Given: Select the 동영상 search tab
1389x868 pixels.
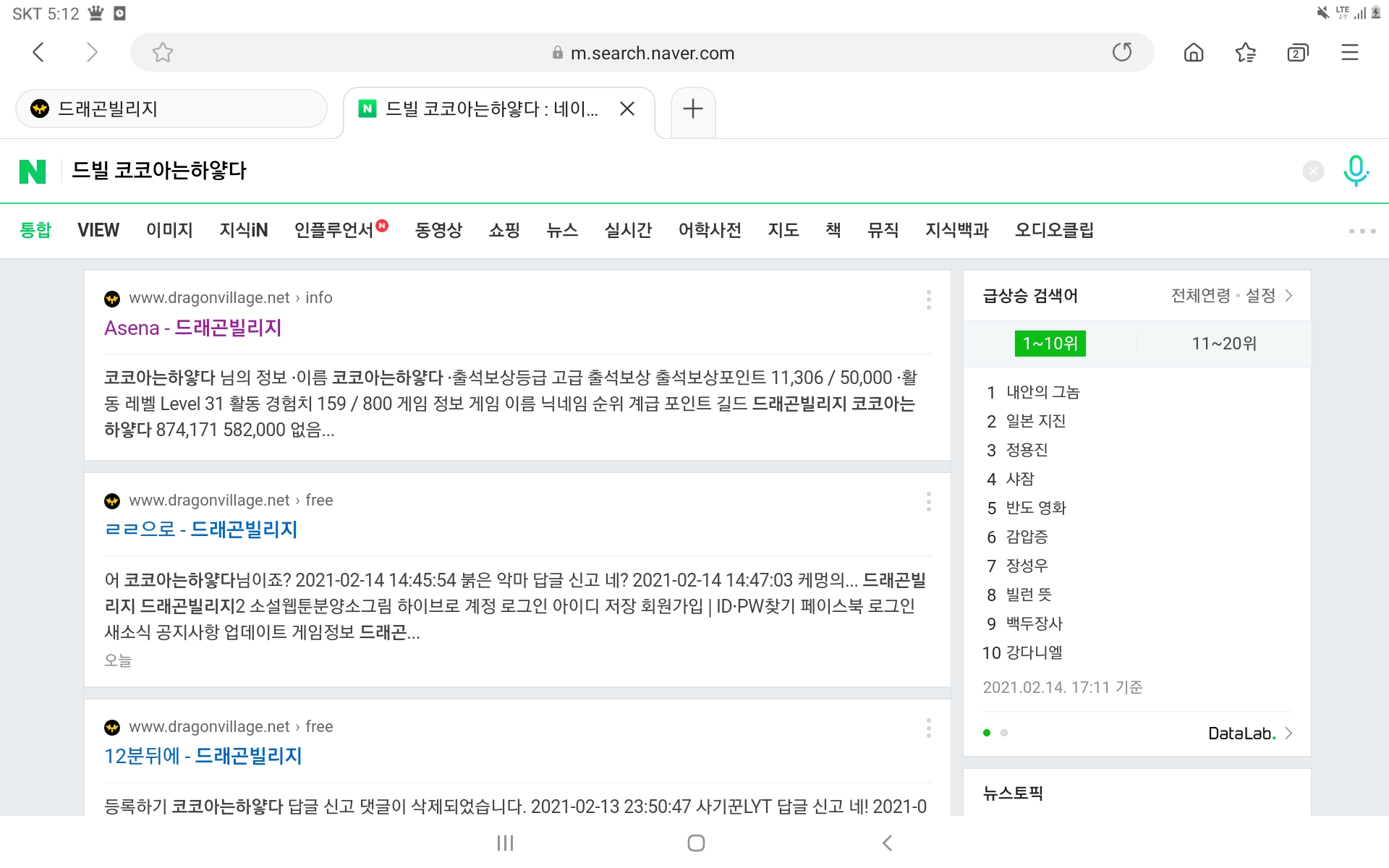Looking at the screenshot, I should [x=438, y=230].
